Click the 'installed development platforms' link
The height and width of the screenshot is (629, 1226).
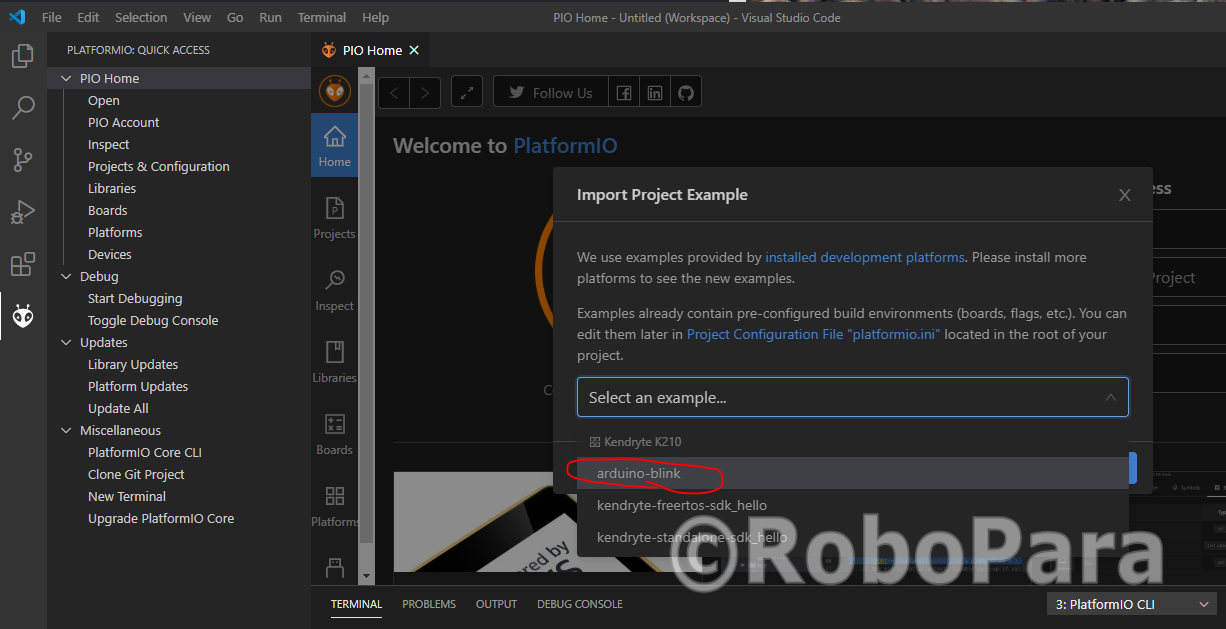[x=864, y=257]
